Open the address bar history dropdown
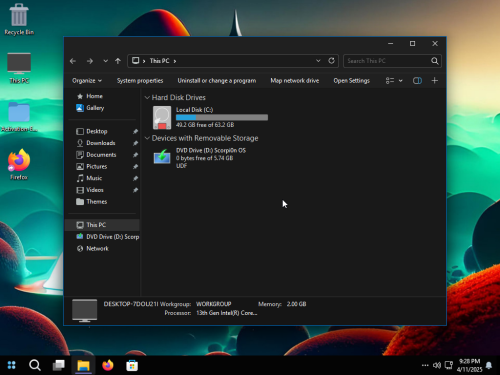 pyautogui.click(x=318, y=61)
